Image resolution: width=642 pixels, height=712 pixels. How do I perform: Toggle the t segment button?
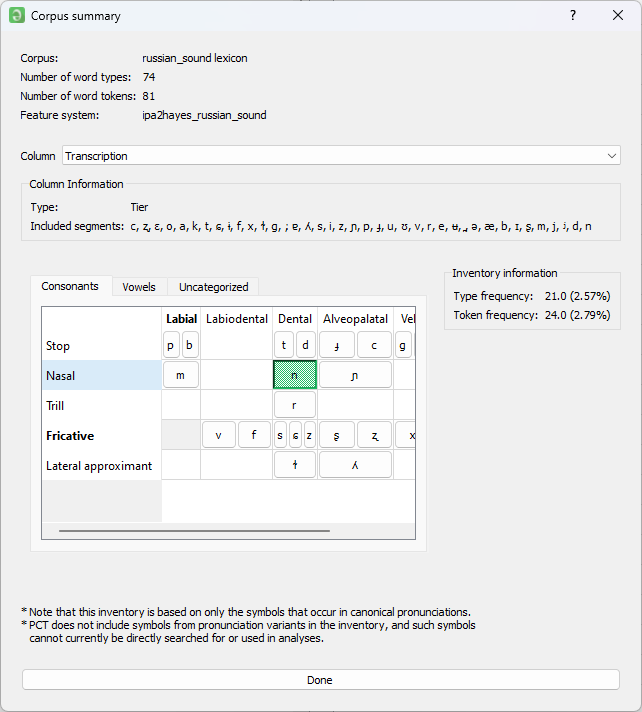tap(284, 345)
